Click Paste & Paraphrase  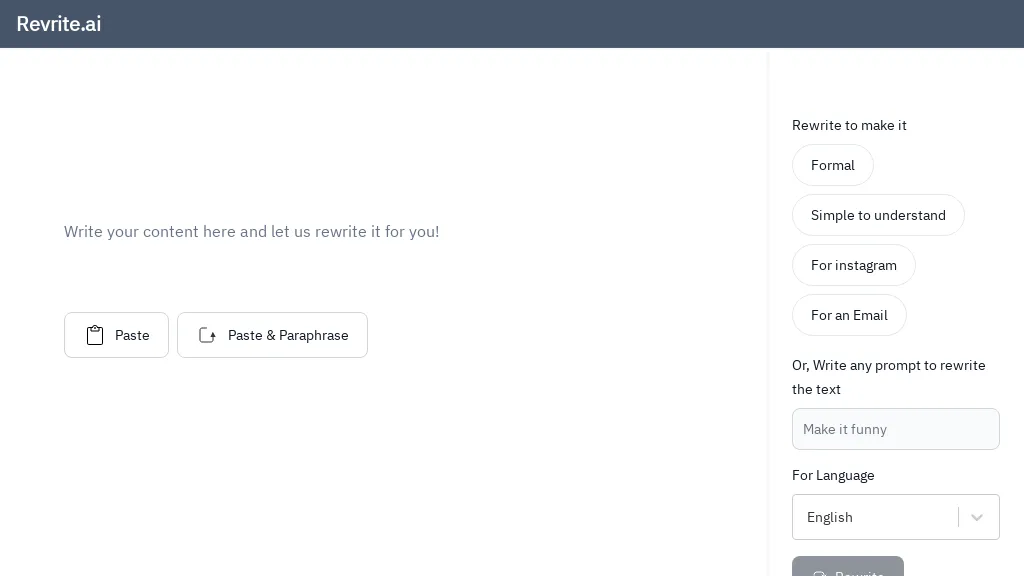pos(272,335)
